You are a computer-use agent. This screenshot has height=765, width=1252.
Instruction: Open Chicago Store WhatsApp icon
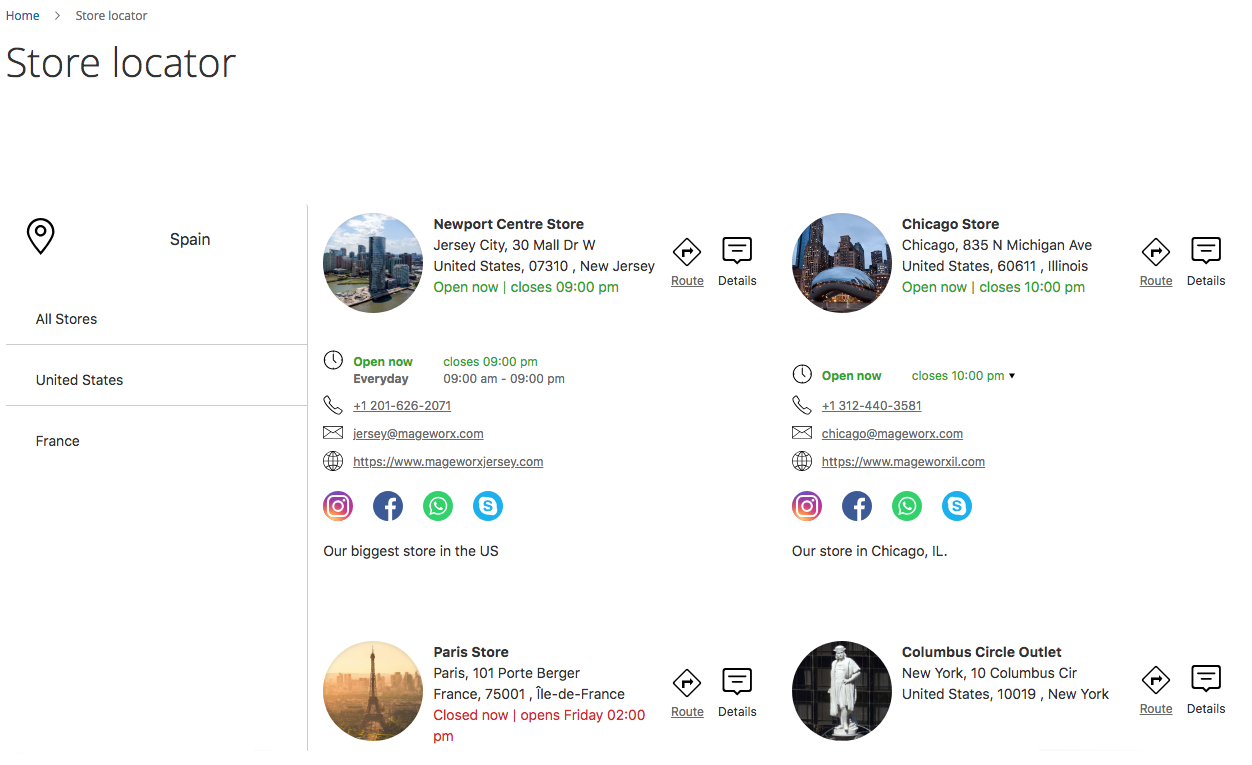tap(907, 506)
